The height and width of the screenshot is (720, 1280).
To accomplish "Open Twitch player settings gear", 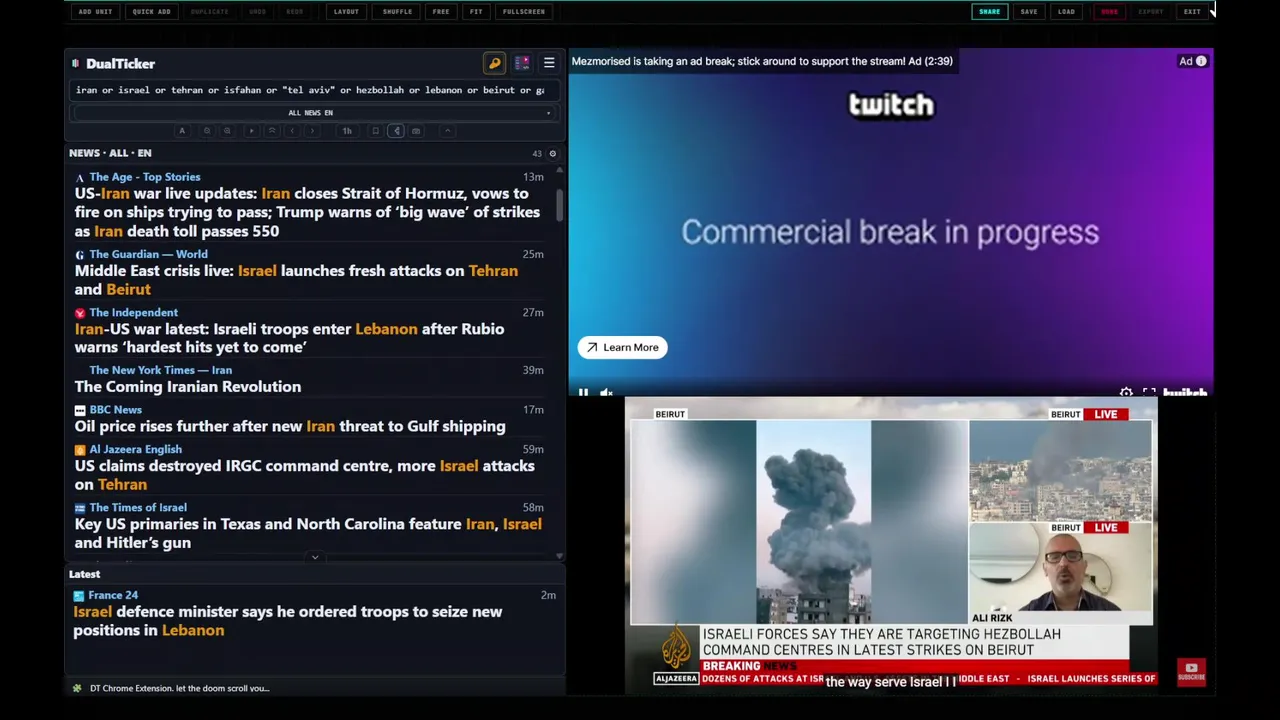I will 1126,392.
